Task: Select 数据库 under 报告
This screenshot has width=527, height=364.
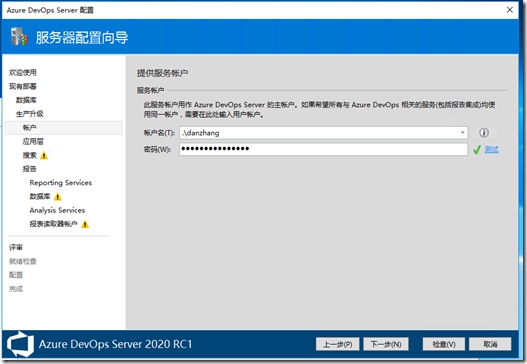Action: [x=40, y=196]
